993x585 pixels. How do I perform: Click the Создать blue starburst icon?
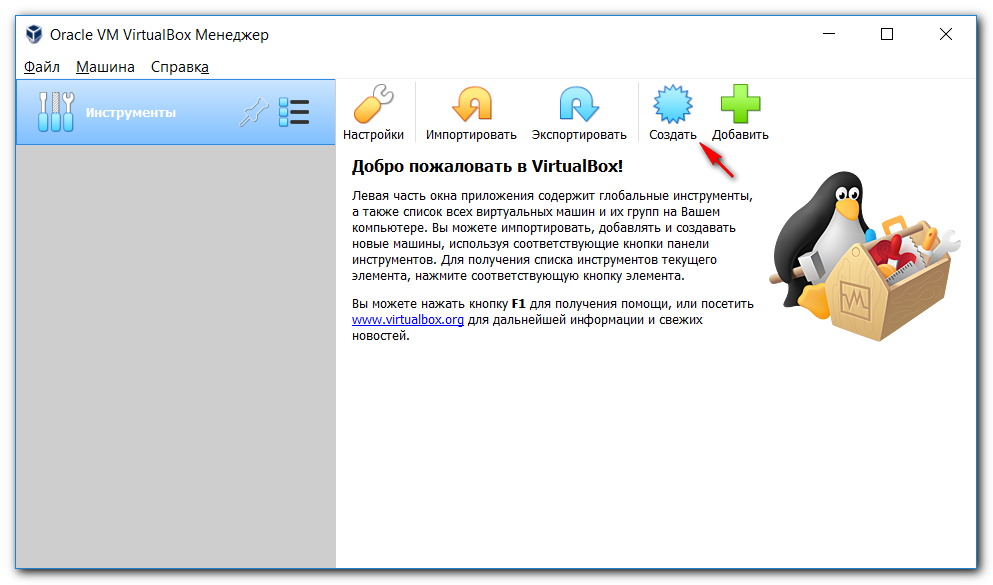673,104
